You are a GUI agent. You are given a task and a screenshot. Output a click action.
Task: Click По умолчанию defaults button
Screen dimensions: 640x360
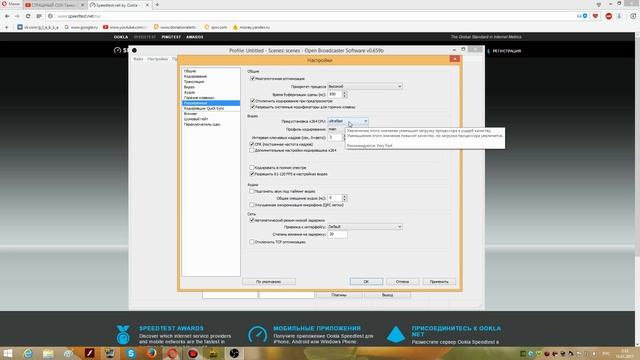pyautogui.click(x=269, y=282)
